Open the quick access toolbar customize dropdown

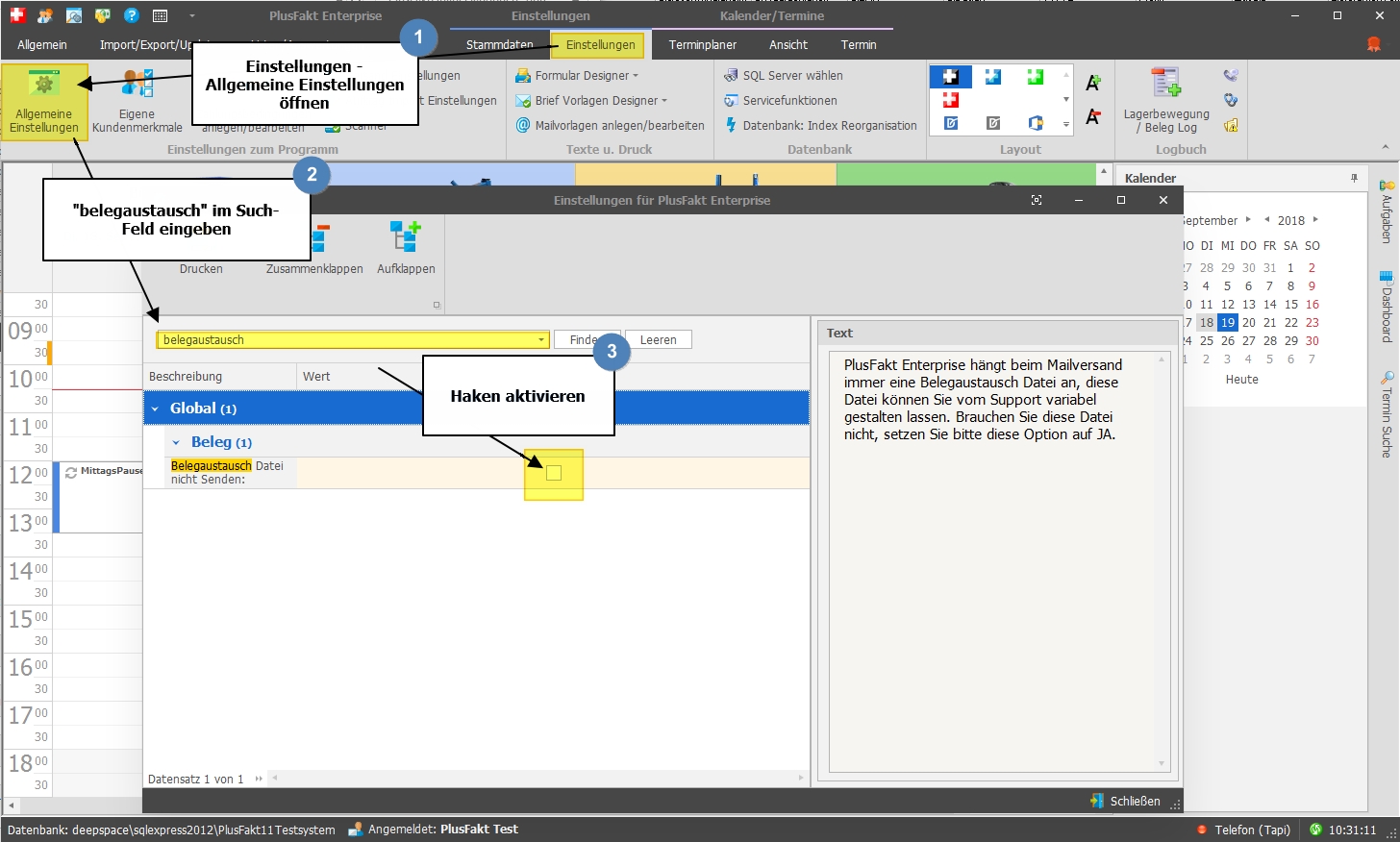191,15
